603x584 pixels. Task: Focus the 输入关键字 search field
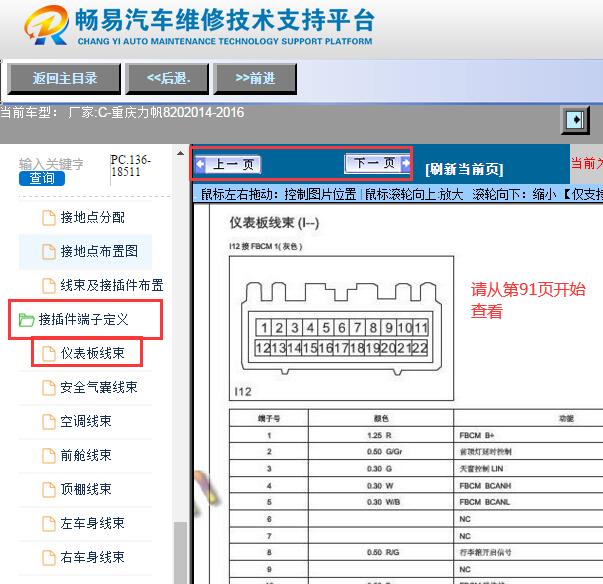pos(51,164)
